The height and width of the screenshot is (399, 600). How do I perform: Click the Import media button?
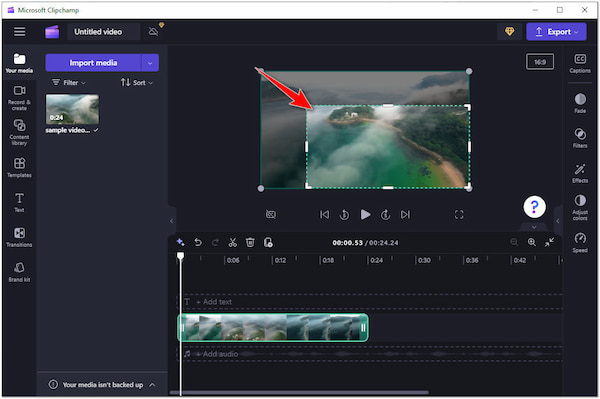[93, 63]
